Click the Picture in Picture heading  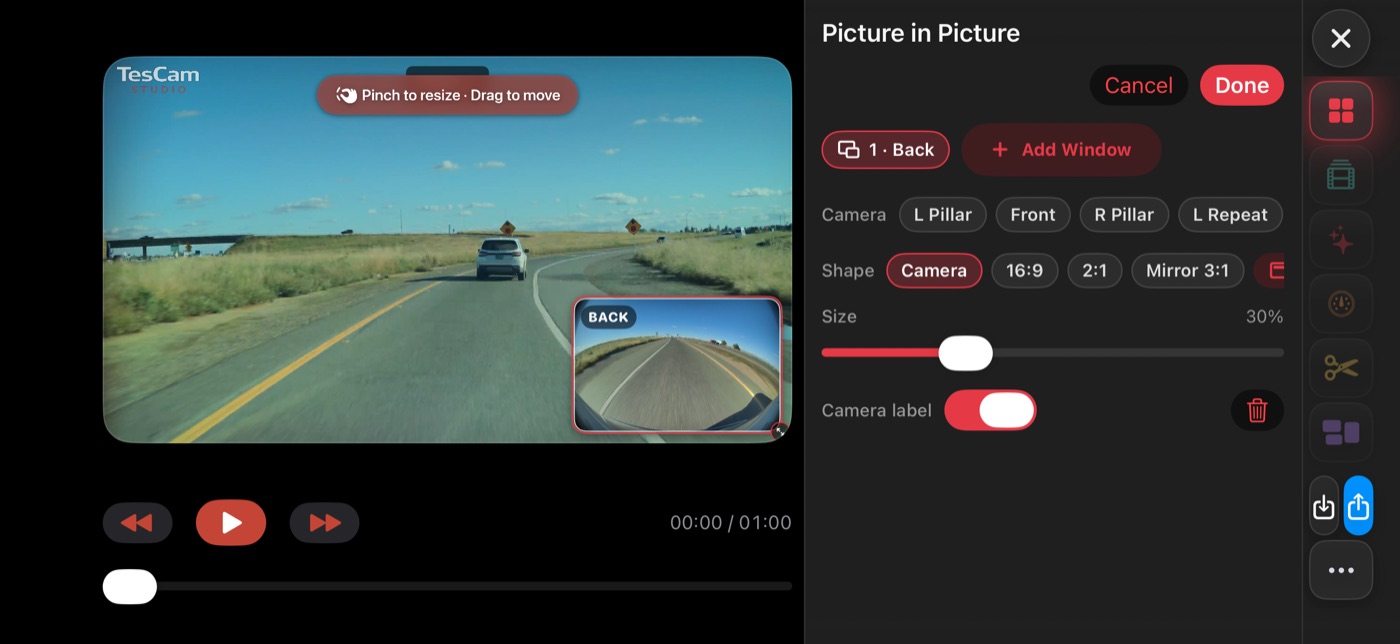[921, 33]
